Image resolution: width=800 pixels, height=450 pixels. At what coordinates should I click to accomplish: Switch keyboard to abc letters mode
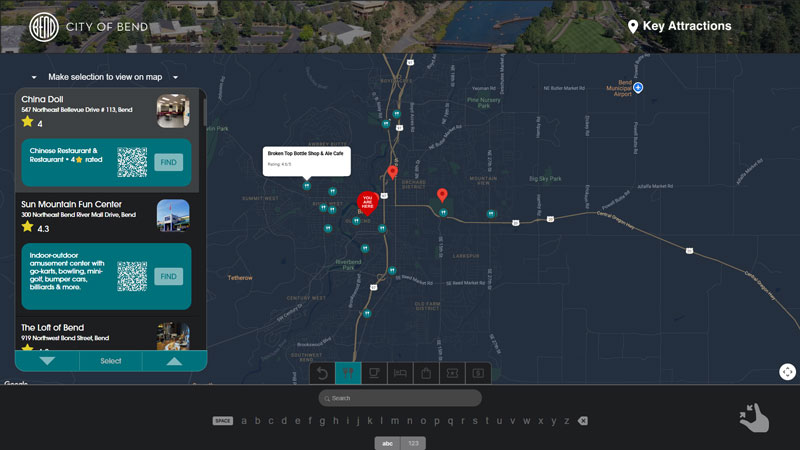click(x=387, y=443)
